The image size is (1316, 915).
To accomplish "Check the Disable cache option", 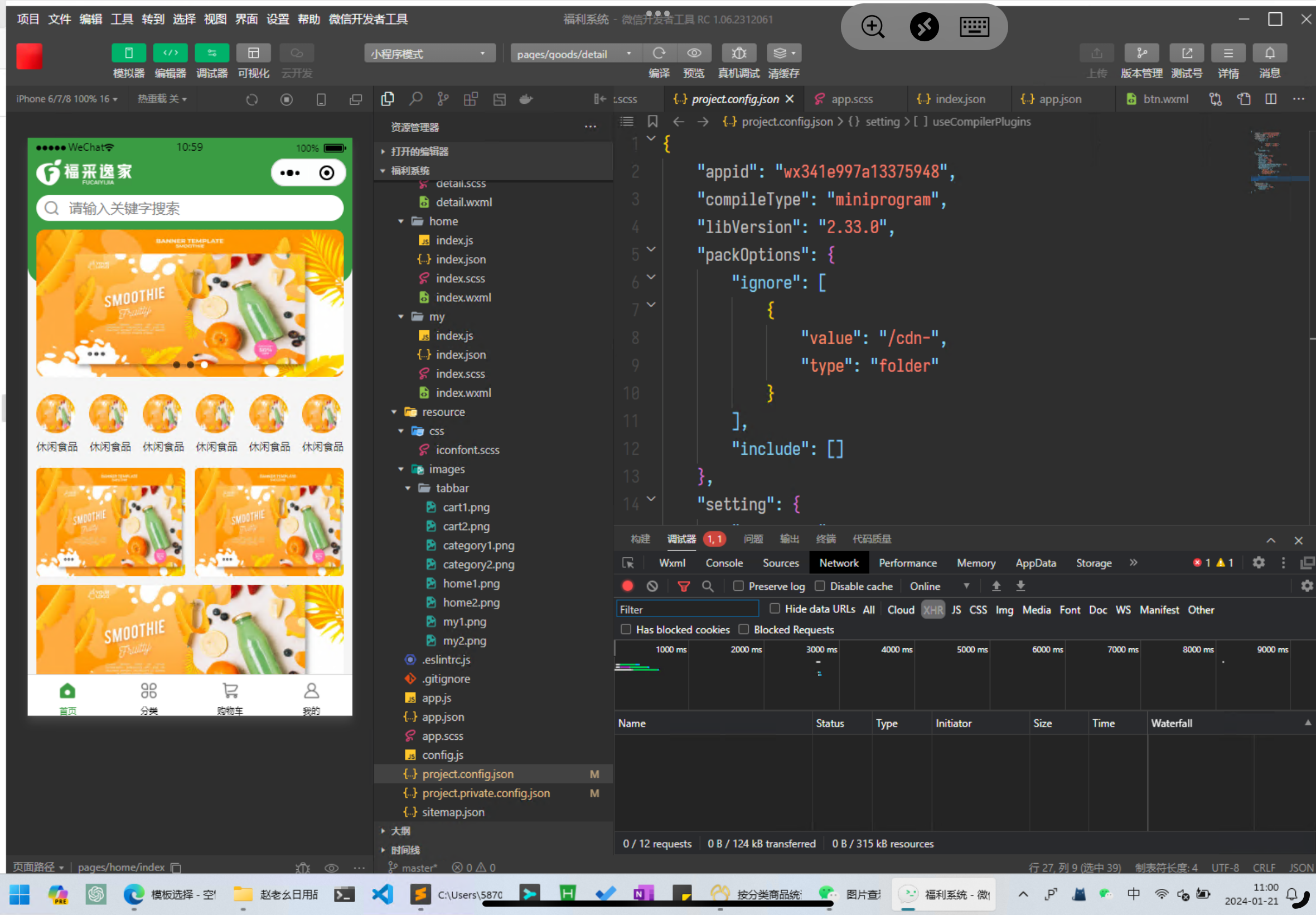I will click(x=820, y=586).
